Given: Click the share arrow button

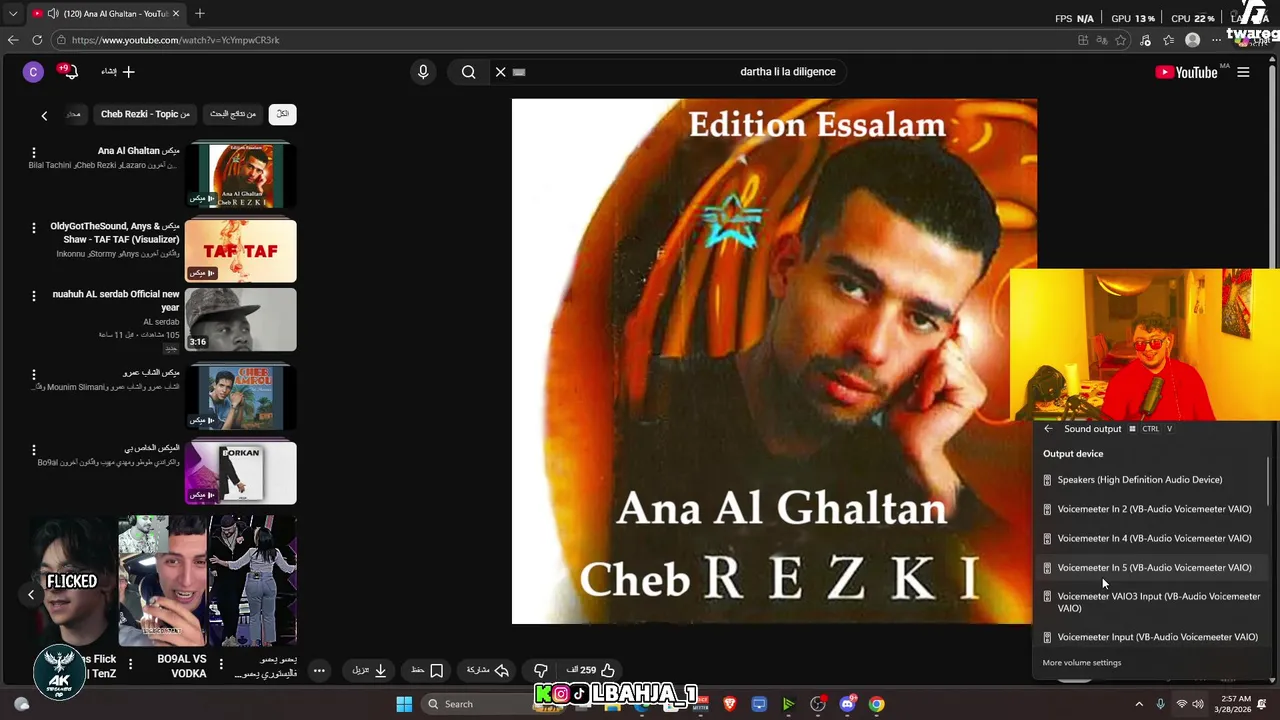Looking at the screenshot, I should (489, 670).
